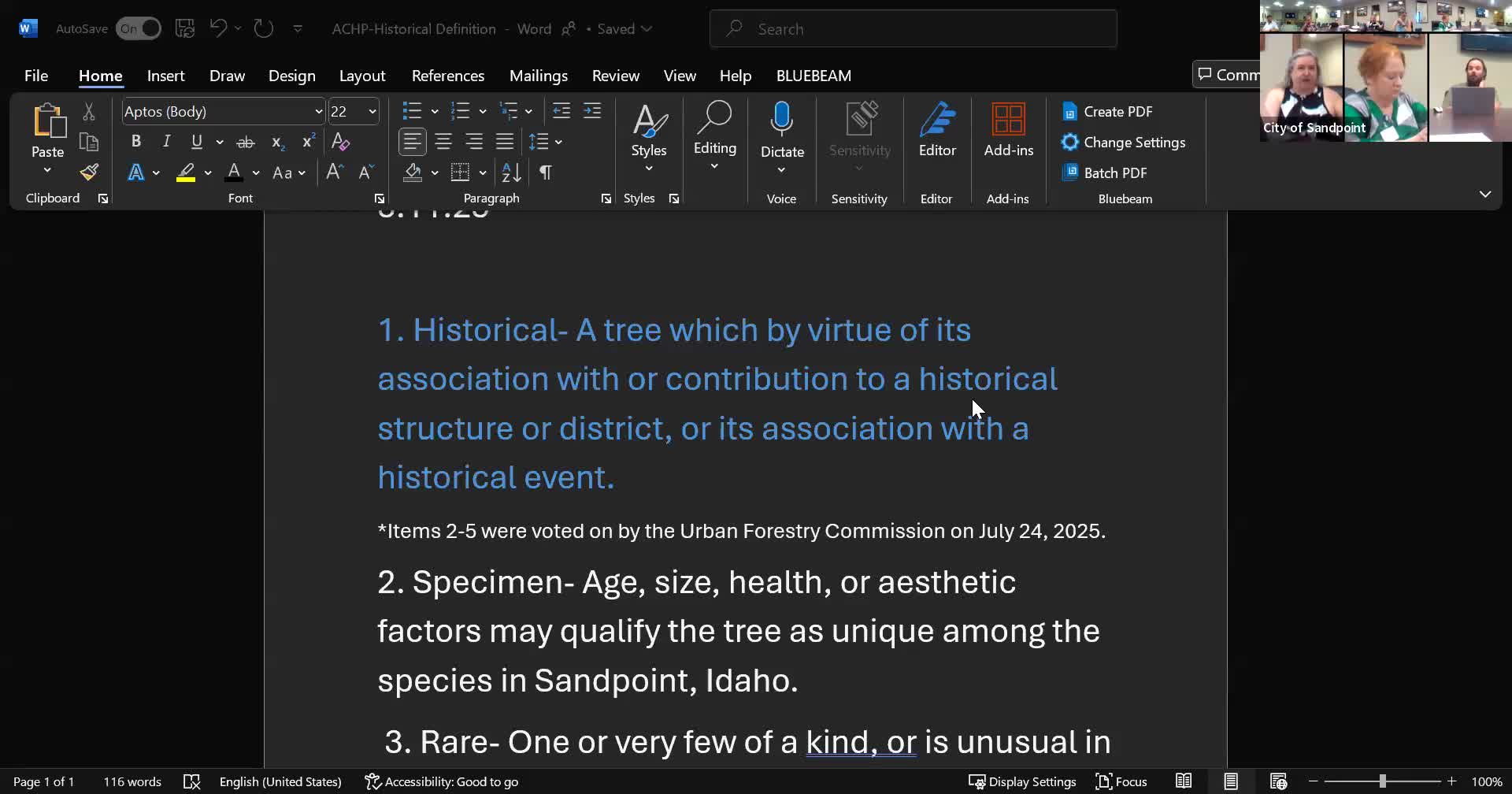
Task: Increase paragraph indent
Action: 592,111
